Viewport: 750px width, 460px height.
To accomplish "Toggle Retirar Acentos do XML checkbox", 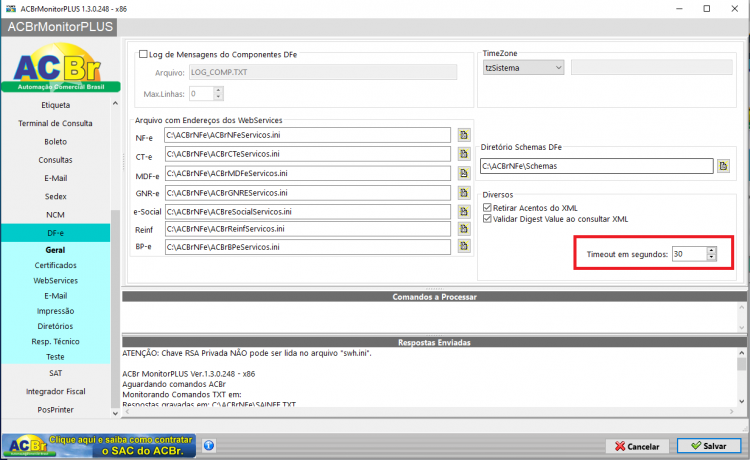I will (487, 208).
